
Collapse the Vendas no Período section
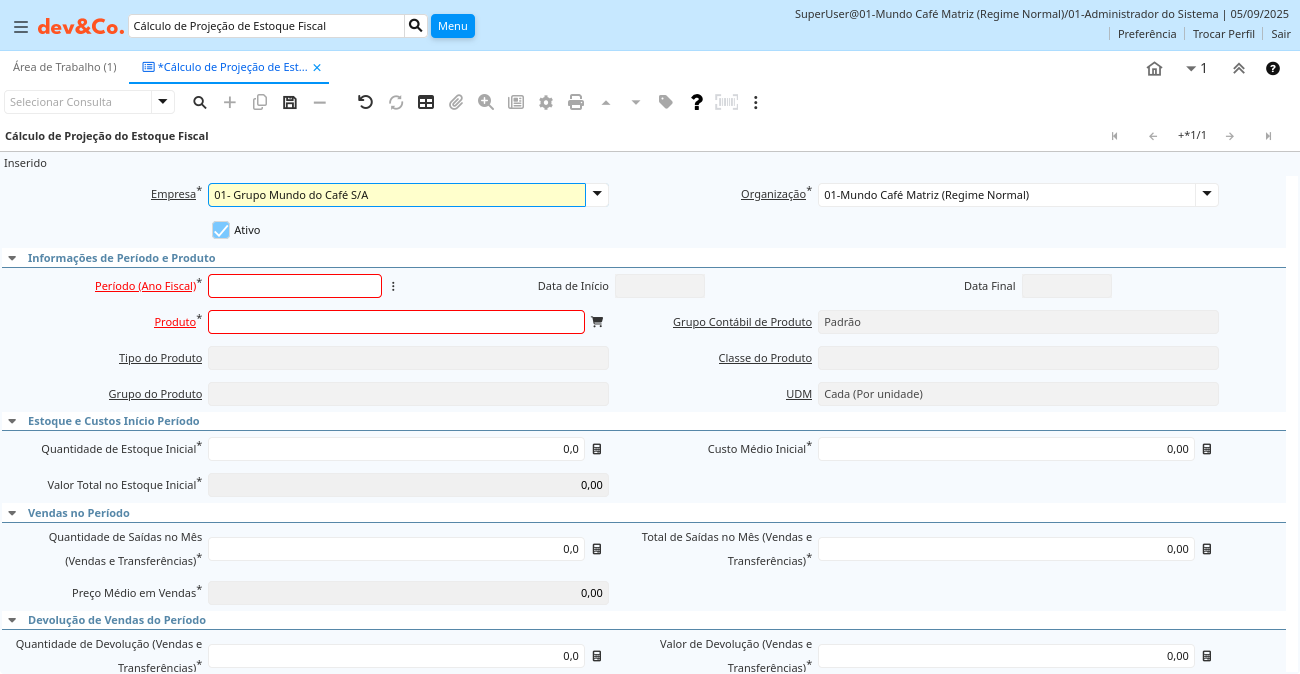click(12, 513)
